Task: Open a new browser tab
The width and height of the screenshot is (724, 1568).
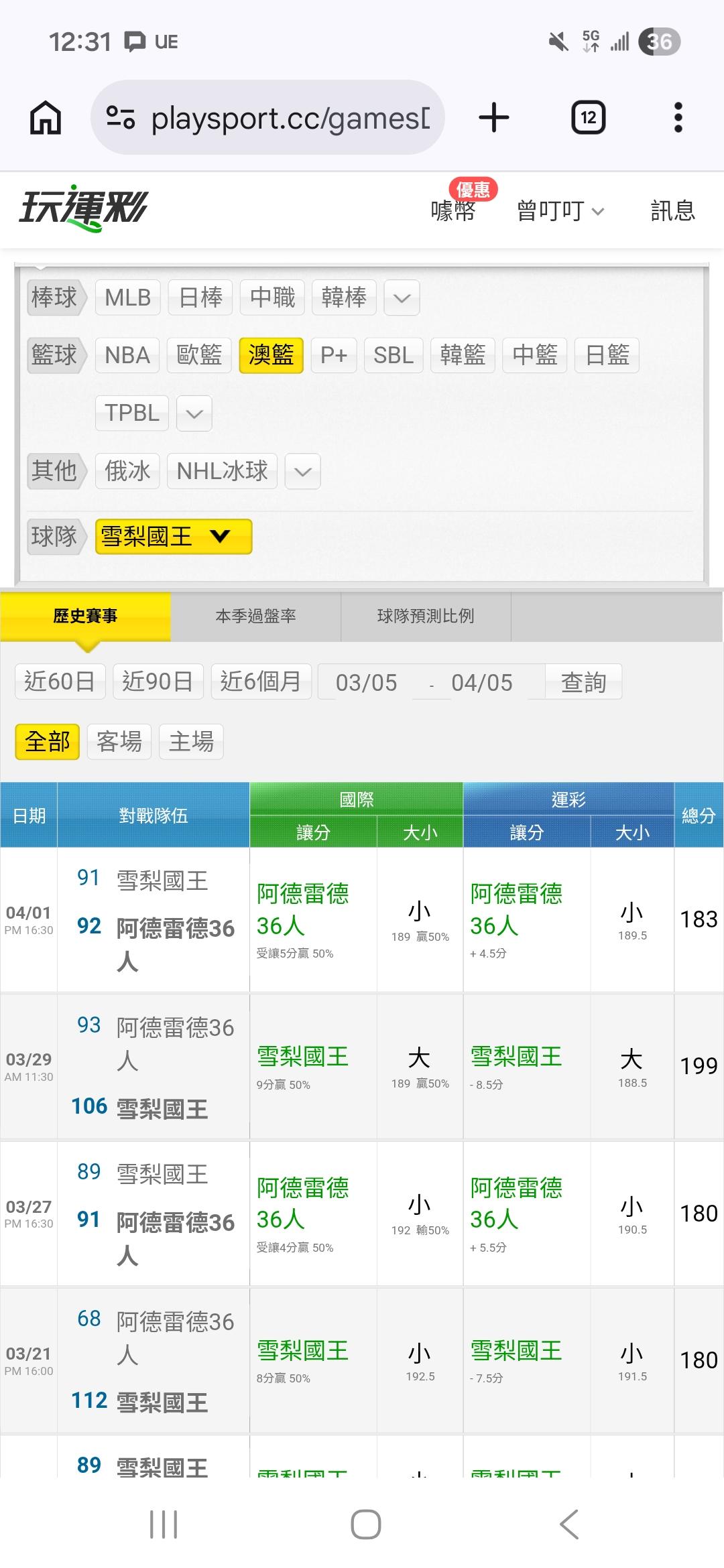Action: click(494, 118)
